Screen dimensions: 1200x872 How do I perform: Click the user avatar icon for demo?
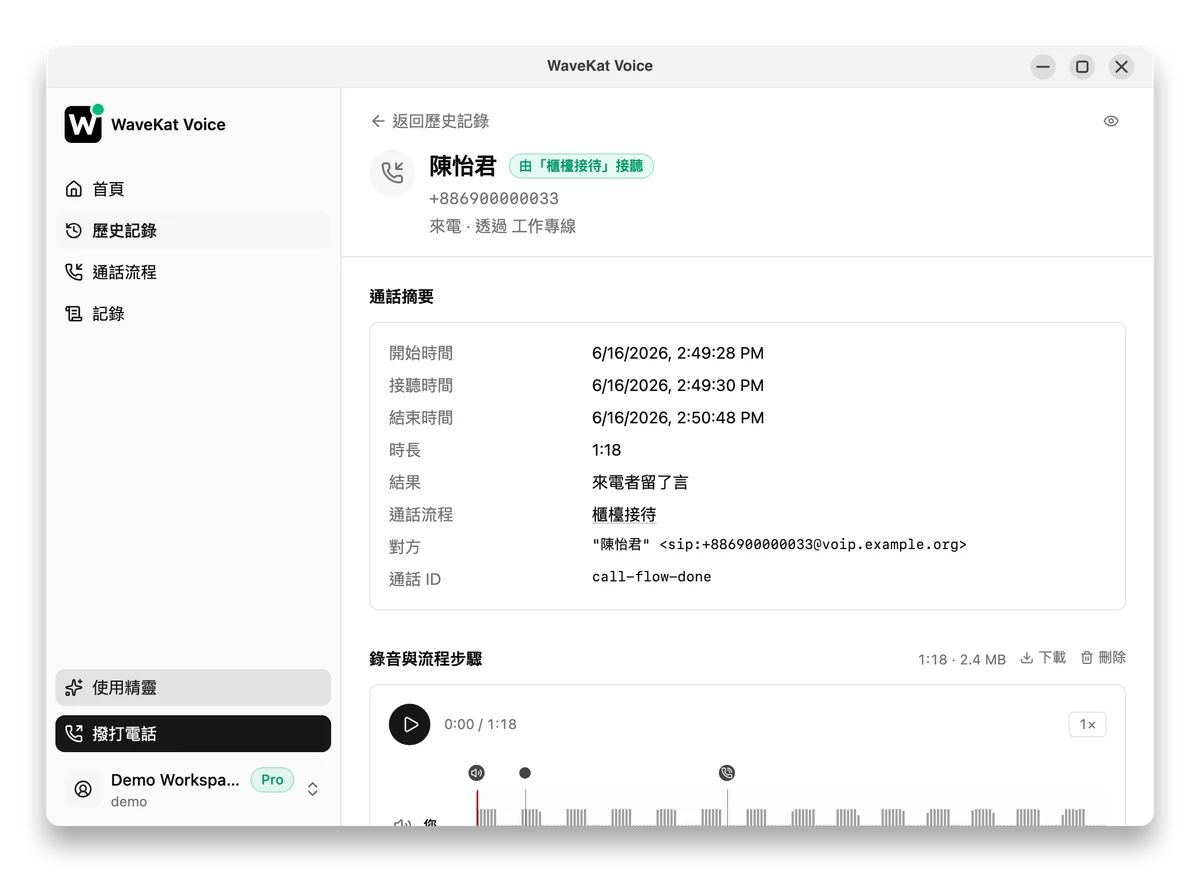point(83,789)
